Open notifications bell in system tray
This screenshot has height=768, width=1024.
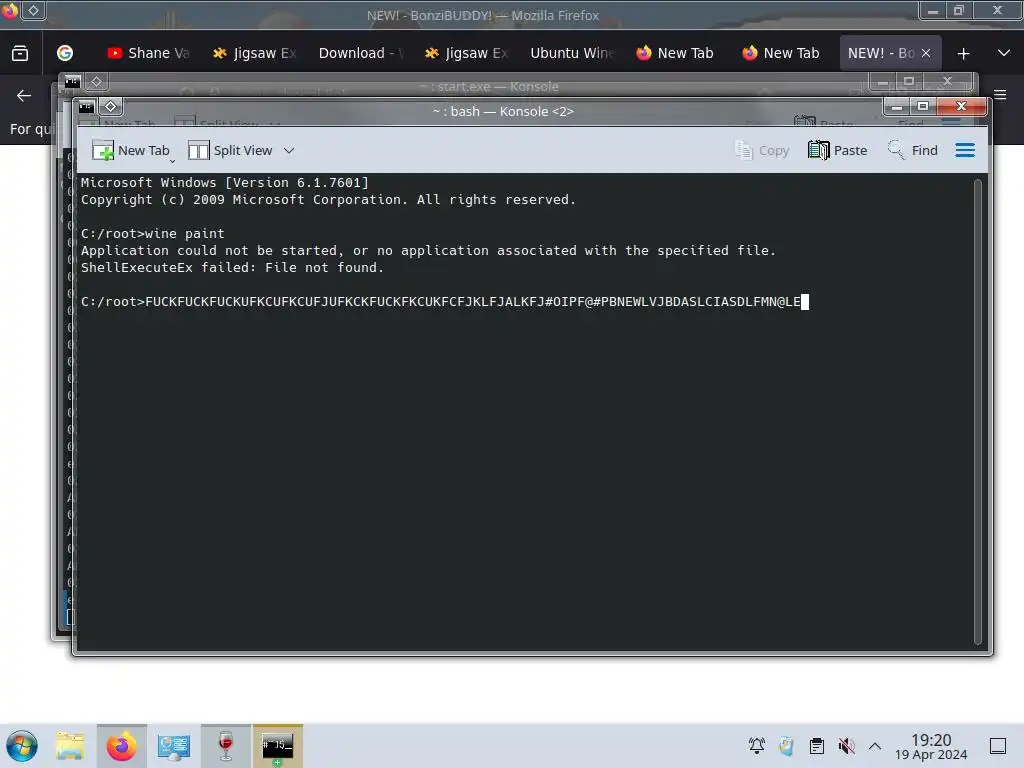coord(756,746)
